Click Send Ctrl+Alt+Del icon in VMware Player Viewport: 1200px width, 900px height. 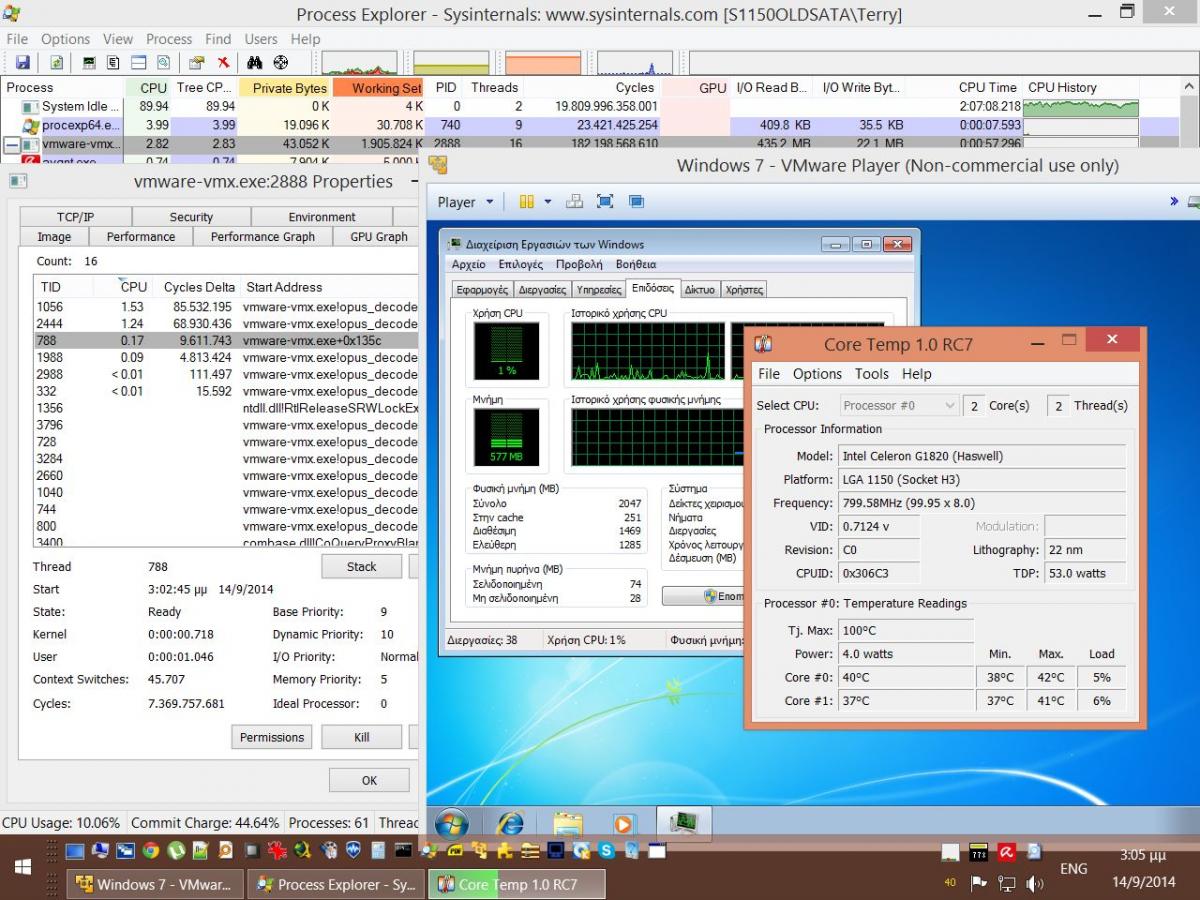(x=574, y=201)
